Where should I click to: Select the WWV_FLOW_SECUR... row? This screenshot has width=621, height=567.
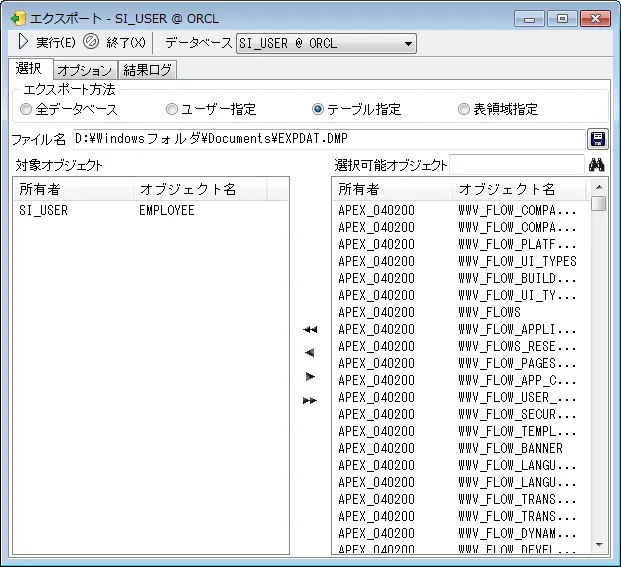point(461,415)
